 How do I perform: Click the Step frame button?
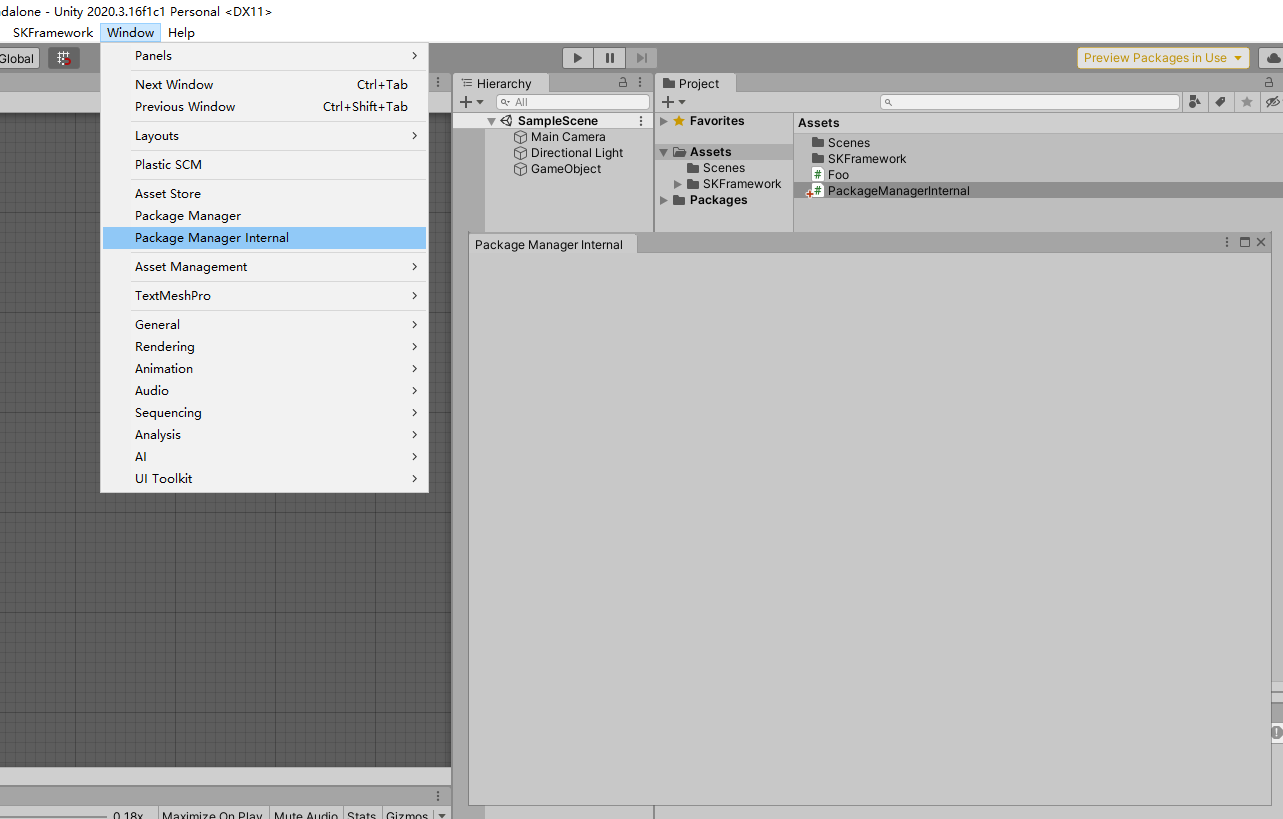coord(641,57)
